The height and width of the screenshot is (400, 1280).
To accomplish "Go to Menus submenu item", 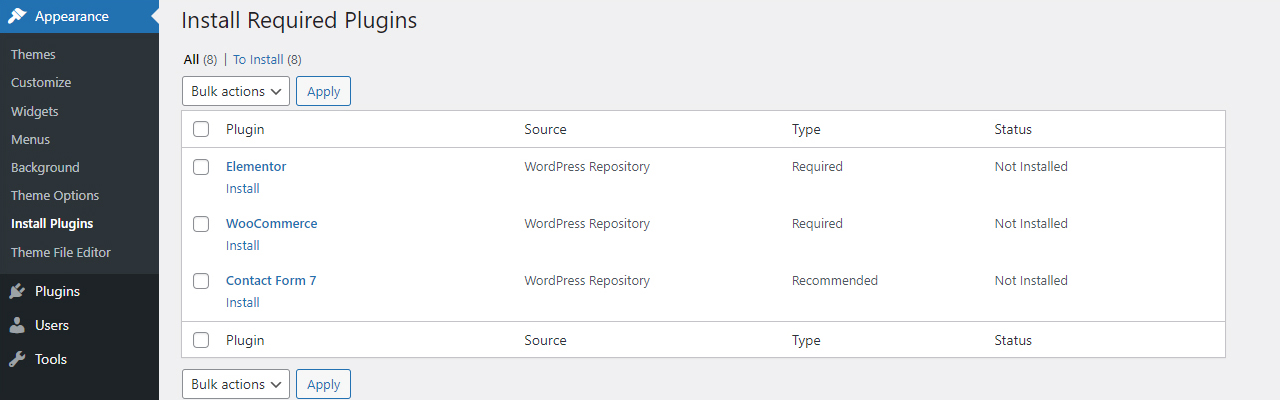I will (30, 139).
